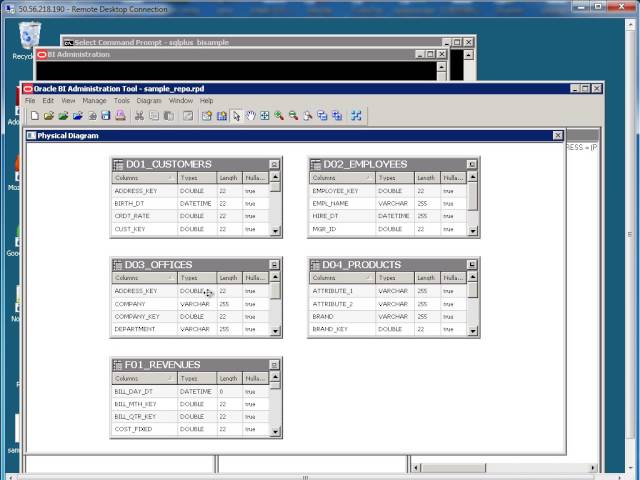The image size is (640, 480).
Task: Select COST_FIXED row in F01_REVENUES
Action: click(190, 429)
